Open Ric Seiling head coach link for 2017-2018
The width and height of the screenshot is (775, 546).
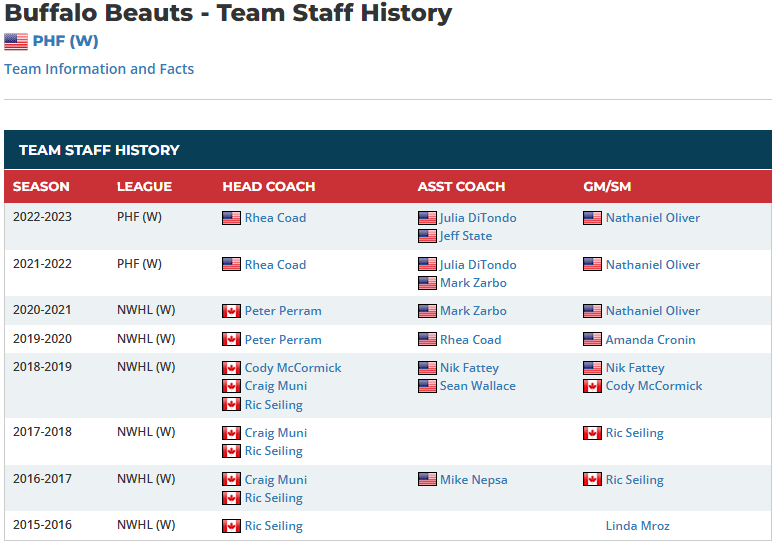(274, 451)
